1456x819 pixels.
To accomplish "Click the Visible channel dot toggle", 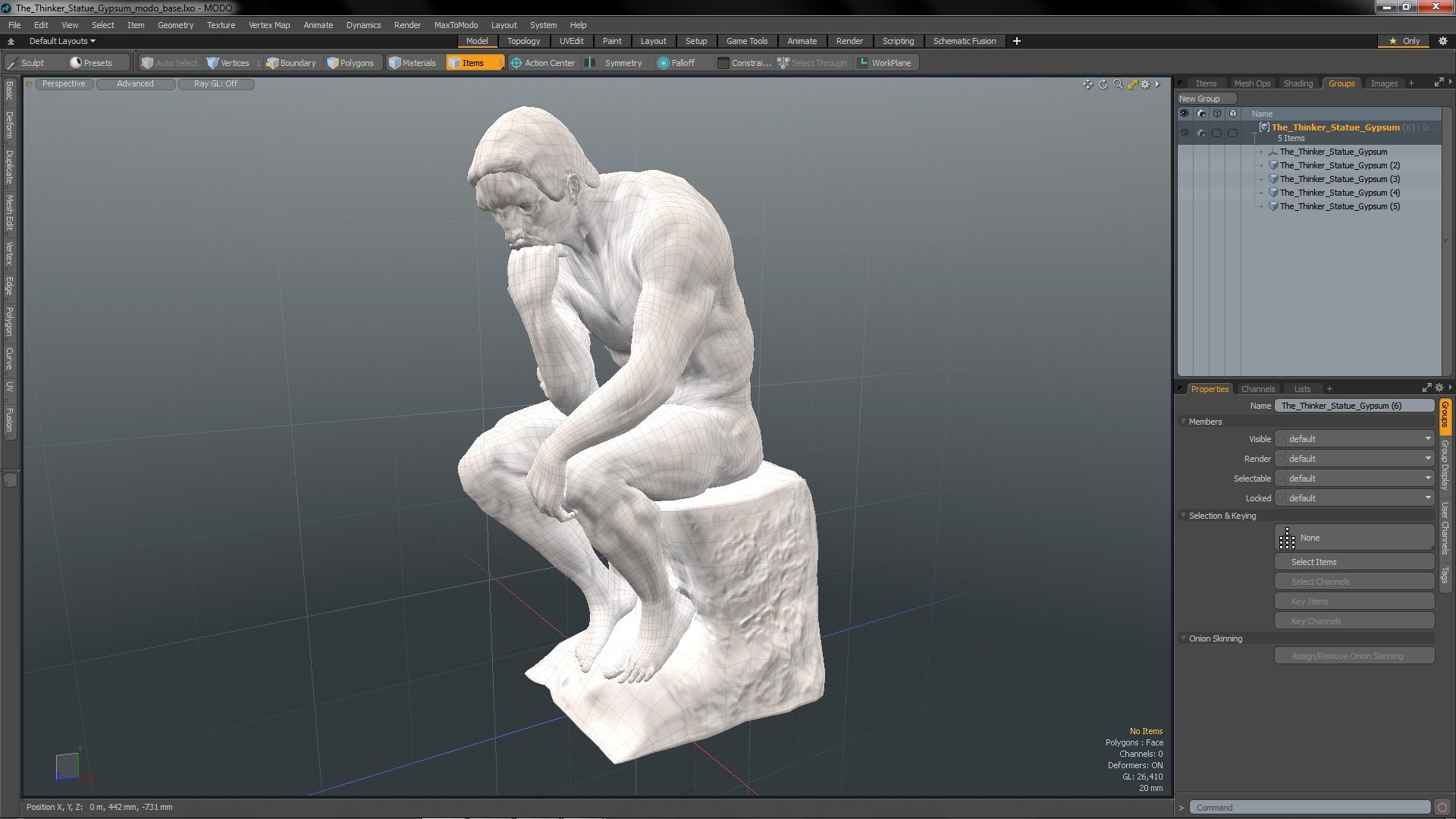I will (1280, 439).
